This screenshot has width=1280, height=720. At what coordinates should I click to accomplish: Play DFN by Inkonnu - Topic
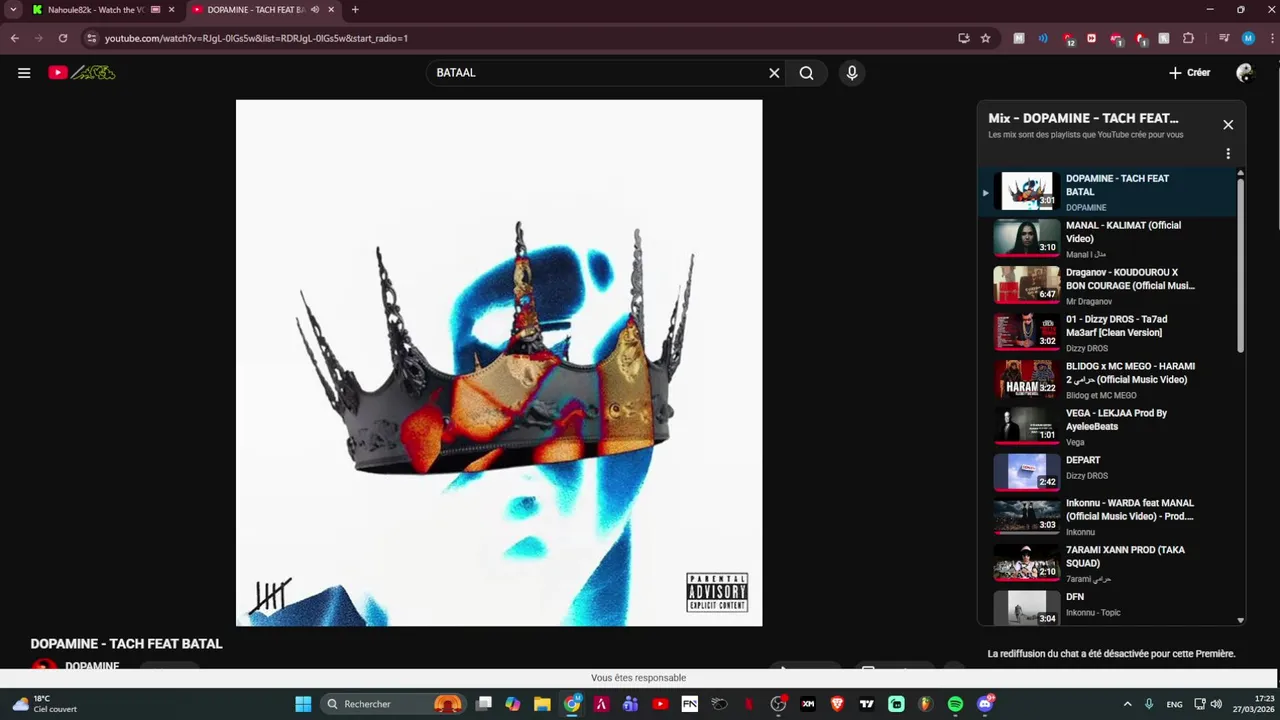click(x=1108, y=606)
